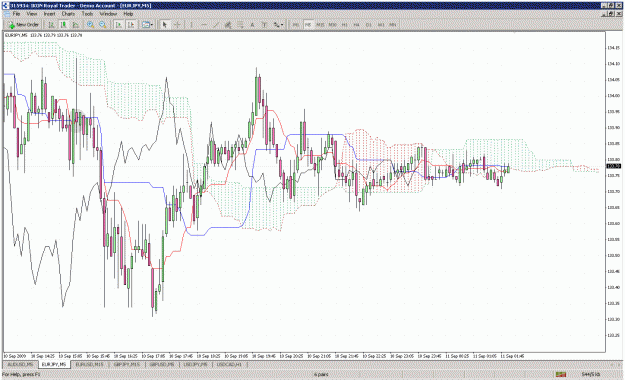
Task: Zoom in on the chart
Action: [x=90, y=25]
